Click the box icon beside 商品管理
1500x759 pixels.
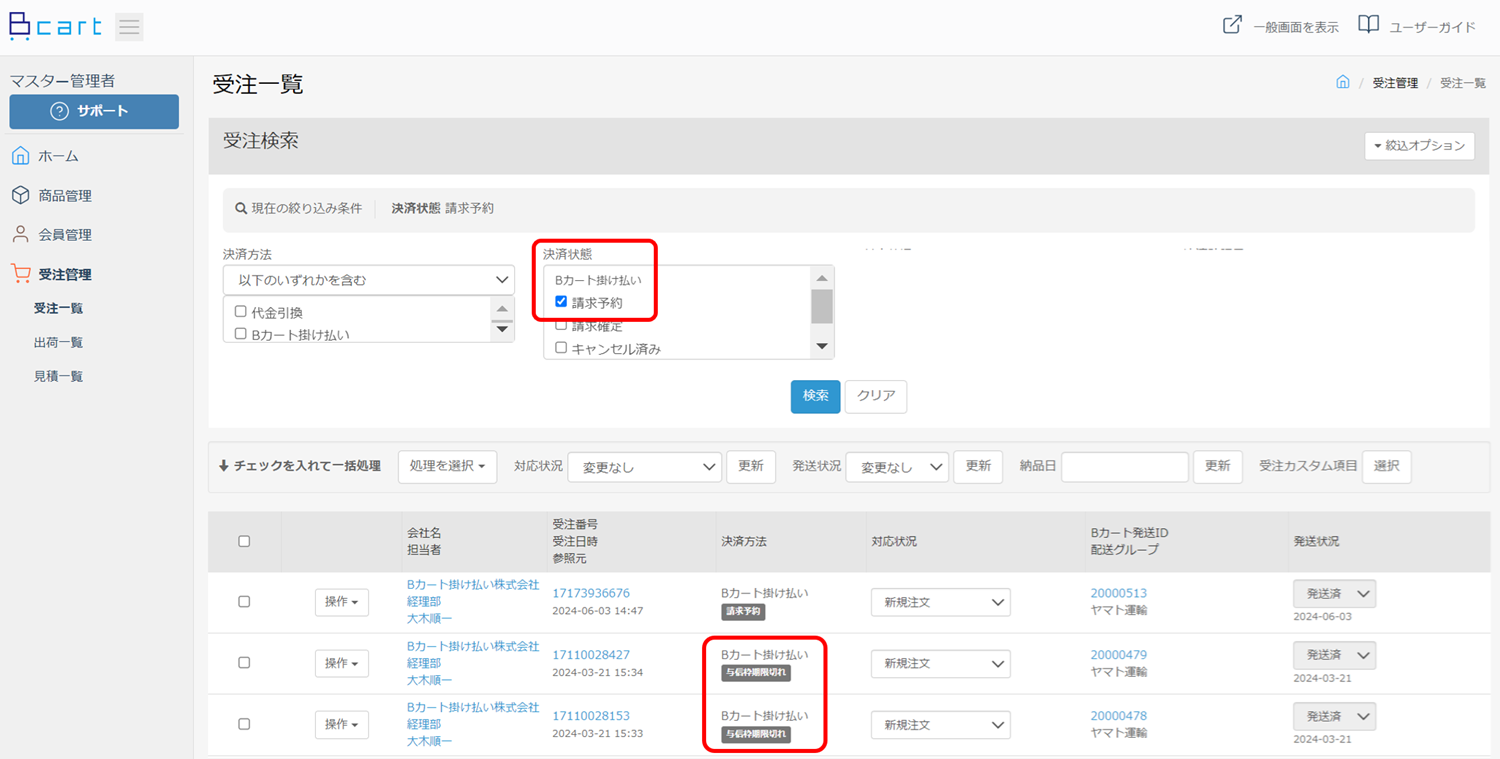point(20,195)
